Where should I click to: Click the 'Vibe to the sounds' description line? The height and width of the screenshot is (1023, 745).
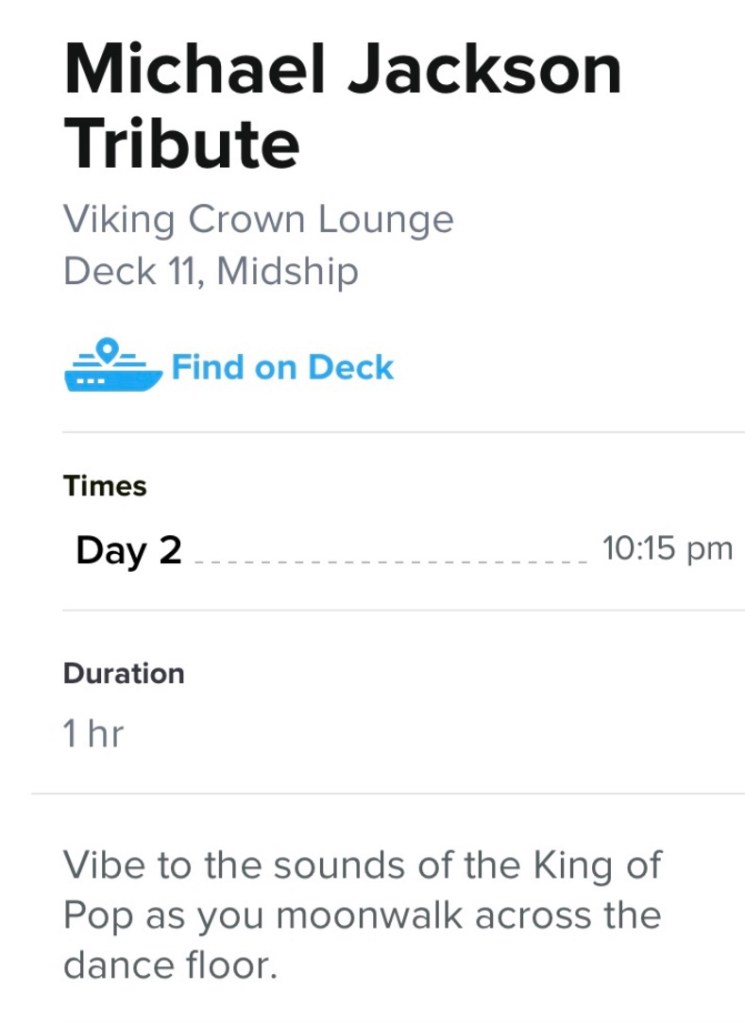pyautogui.click(x=361, y=864)
